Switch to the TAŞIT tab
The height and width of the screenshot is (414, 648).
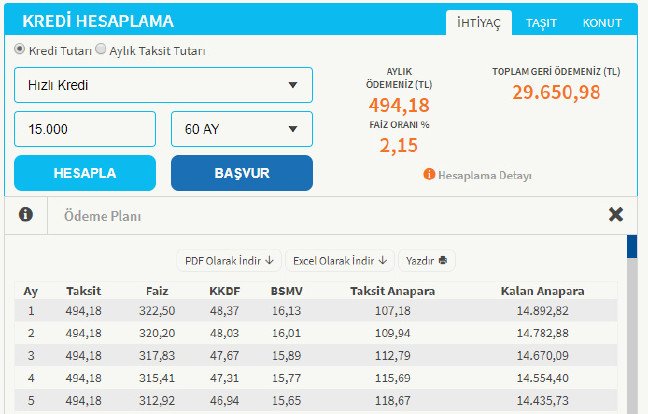point(541,22)
